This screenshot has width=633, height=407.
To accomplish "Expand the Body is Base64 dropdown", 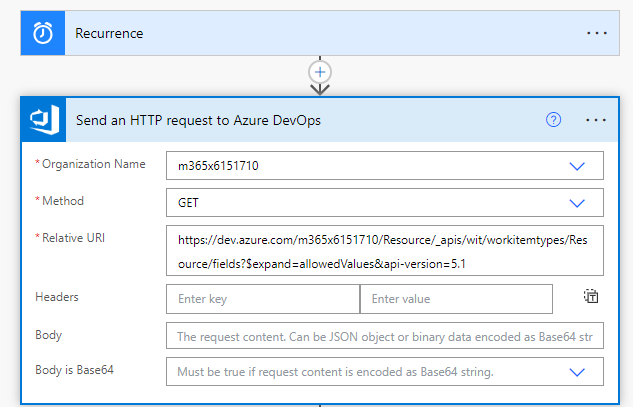I will coord(577,372).
